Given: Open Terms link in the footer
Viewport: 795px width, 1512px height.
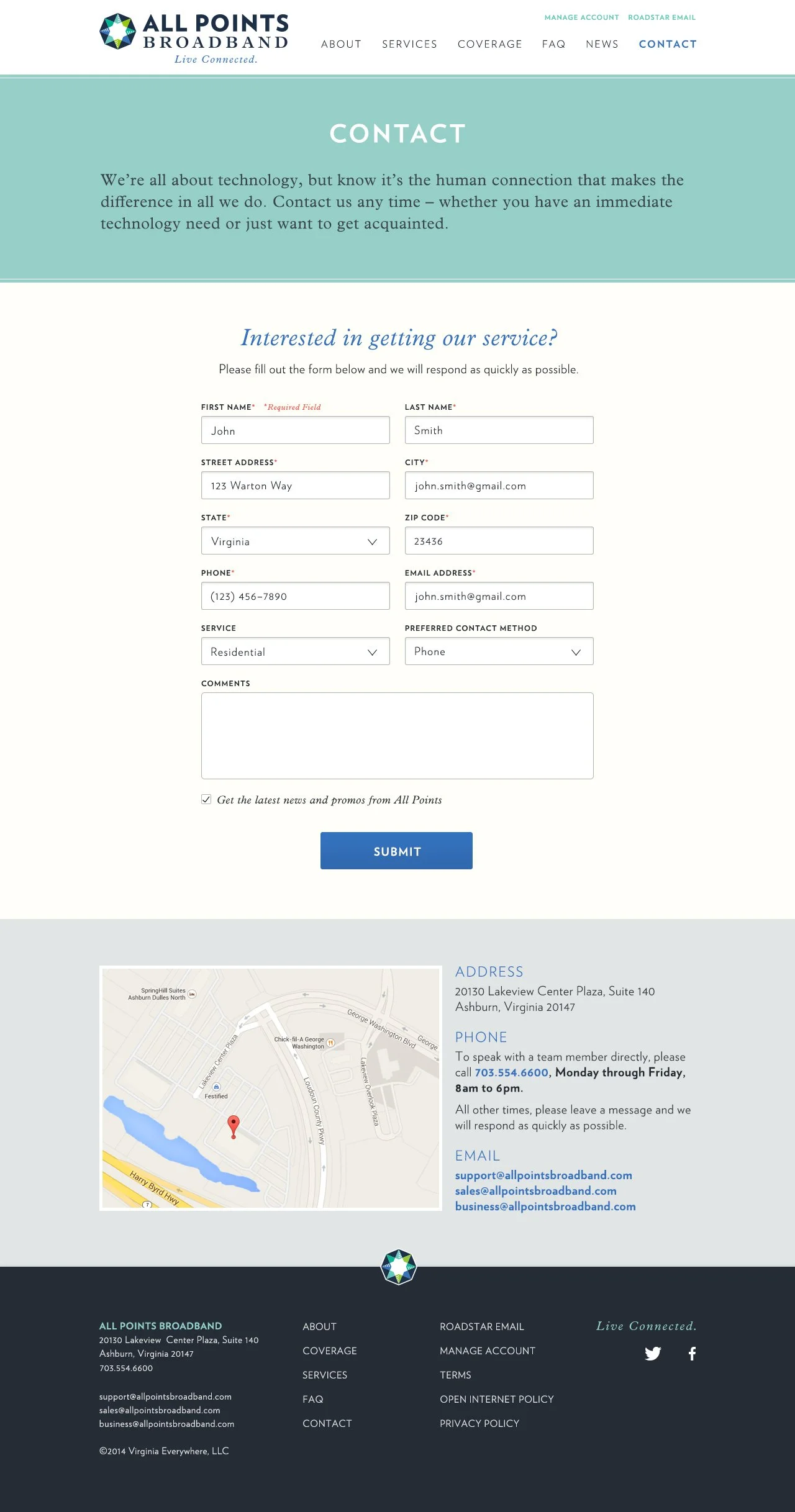Looking at the screenshot, I should 455,1375.
